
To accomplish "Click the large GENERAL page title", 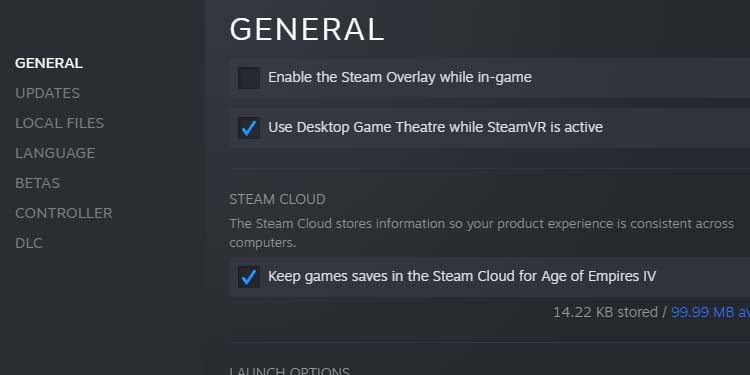I will pos(307,30).
